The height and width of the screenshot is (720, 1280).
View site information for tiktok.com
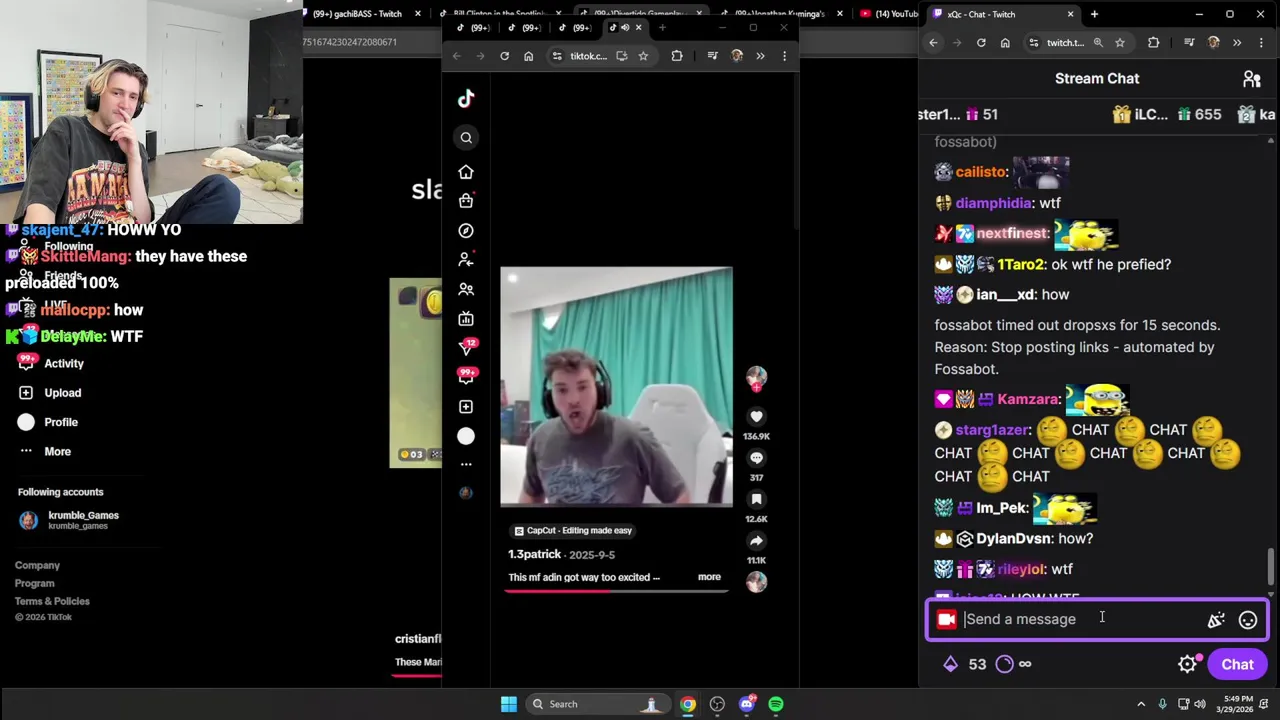coord(556,56)
